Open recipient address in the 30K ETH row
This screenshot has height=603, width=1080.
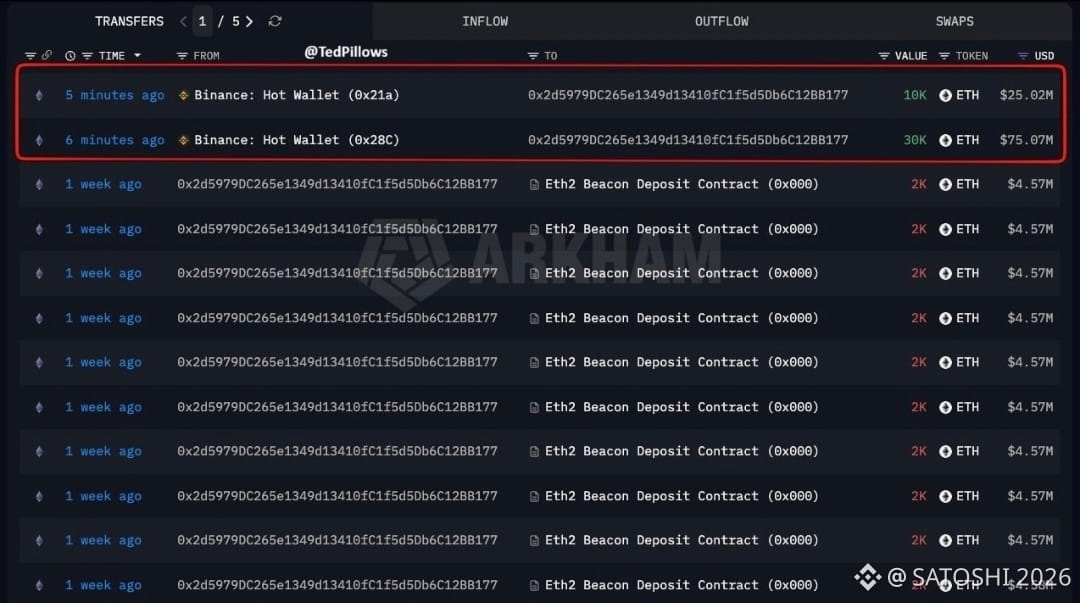coord(688,140)
